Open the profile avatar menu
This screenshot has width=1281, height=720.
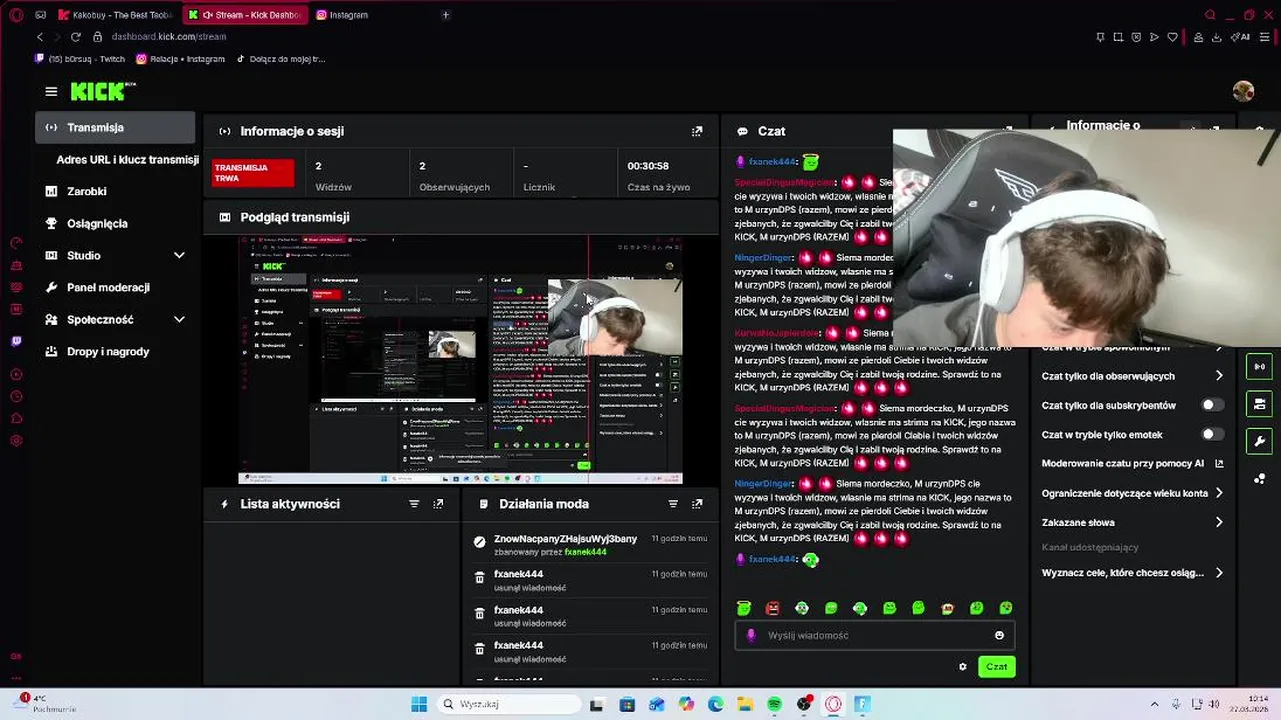click(x=1243, y=91)
